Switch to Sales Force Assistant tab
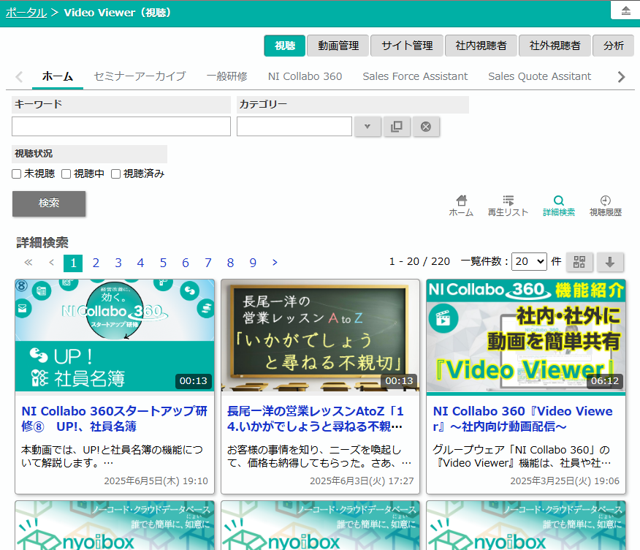 [x=415, y=76]
